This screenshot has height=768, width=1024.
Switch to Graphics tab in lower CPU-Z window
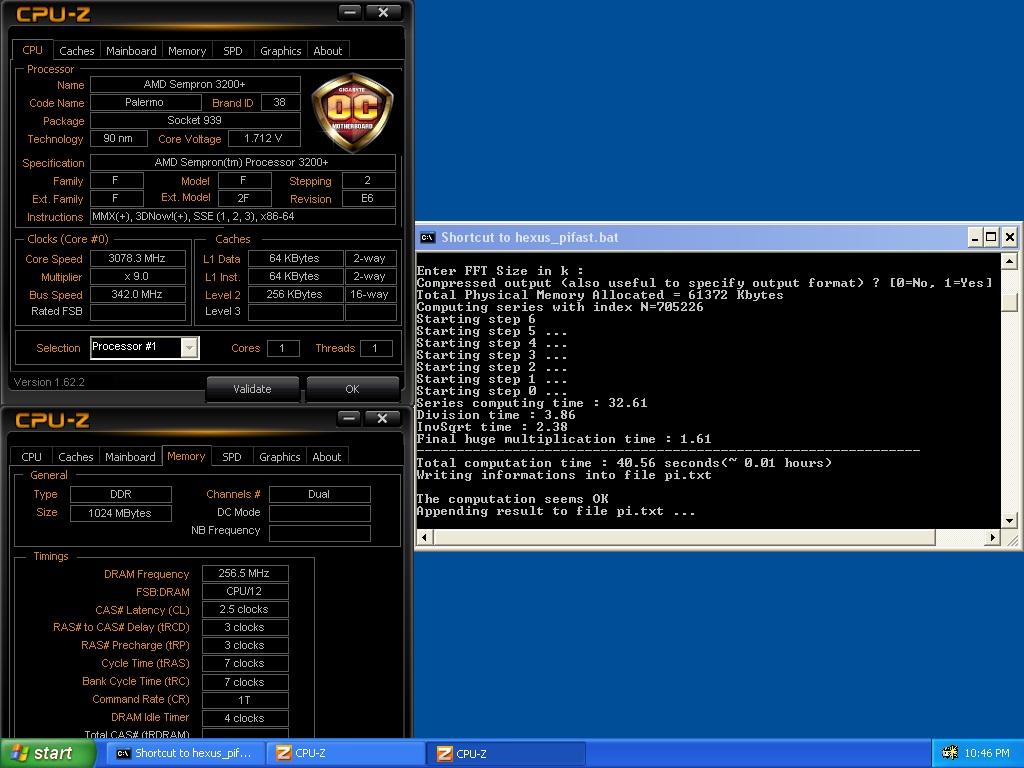coord(280,457)
